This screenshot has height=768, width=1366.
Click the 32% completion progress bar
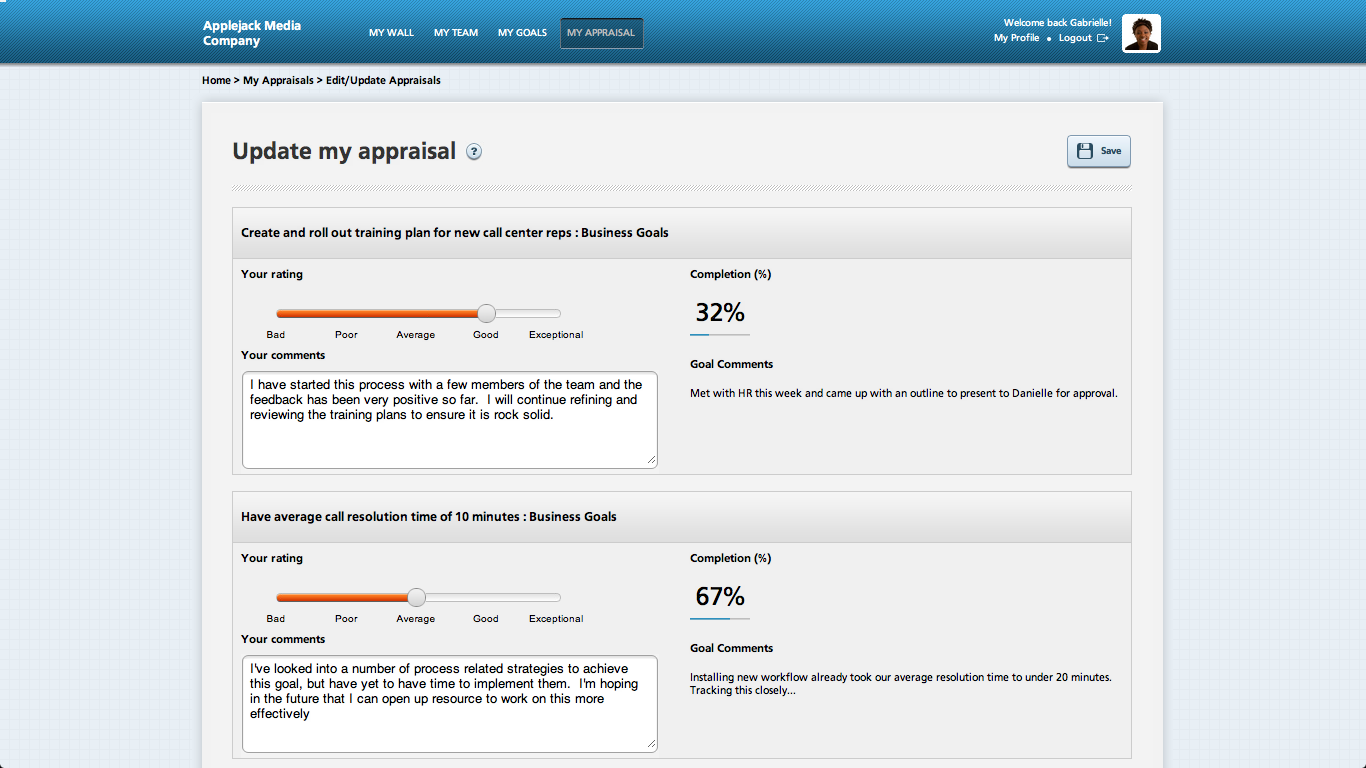(719, 334)
